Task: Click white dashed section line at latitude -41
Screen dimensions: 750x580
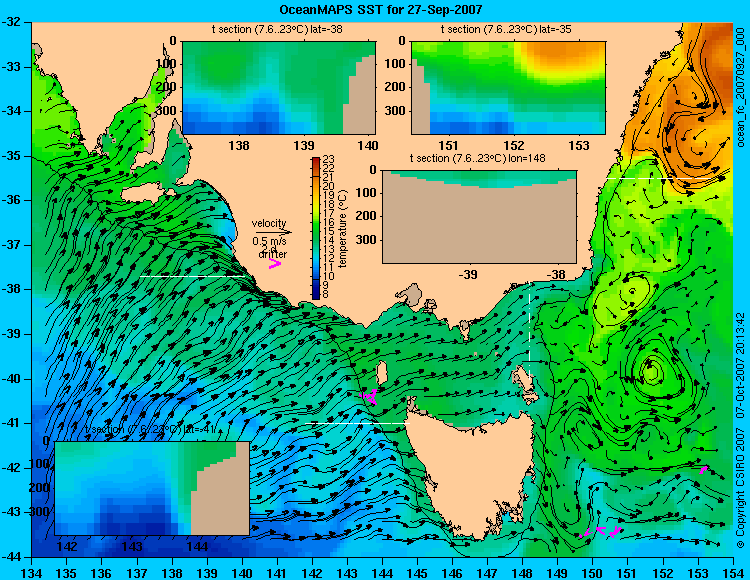Action: point(360,424)
